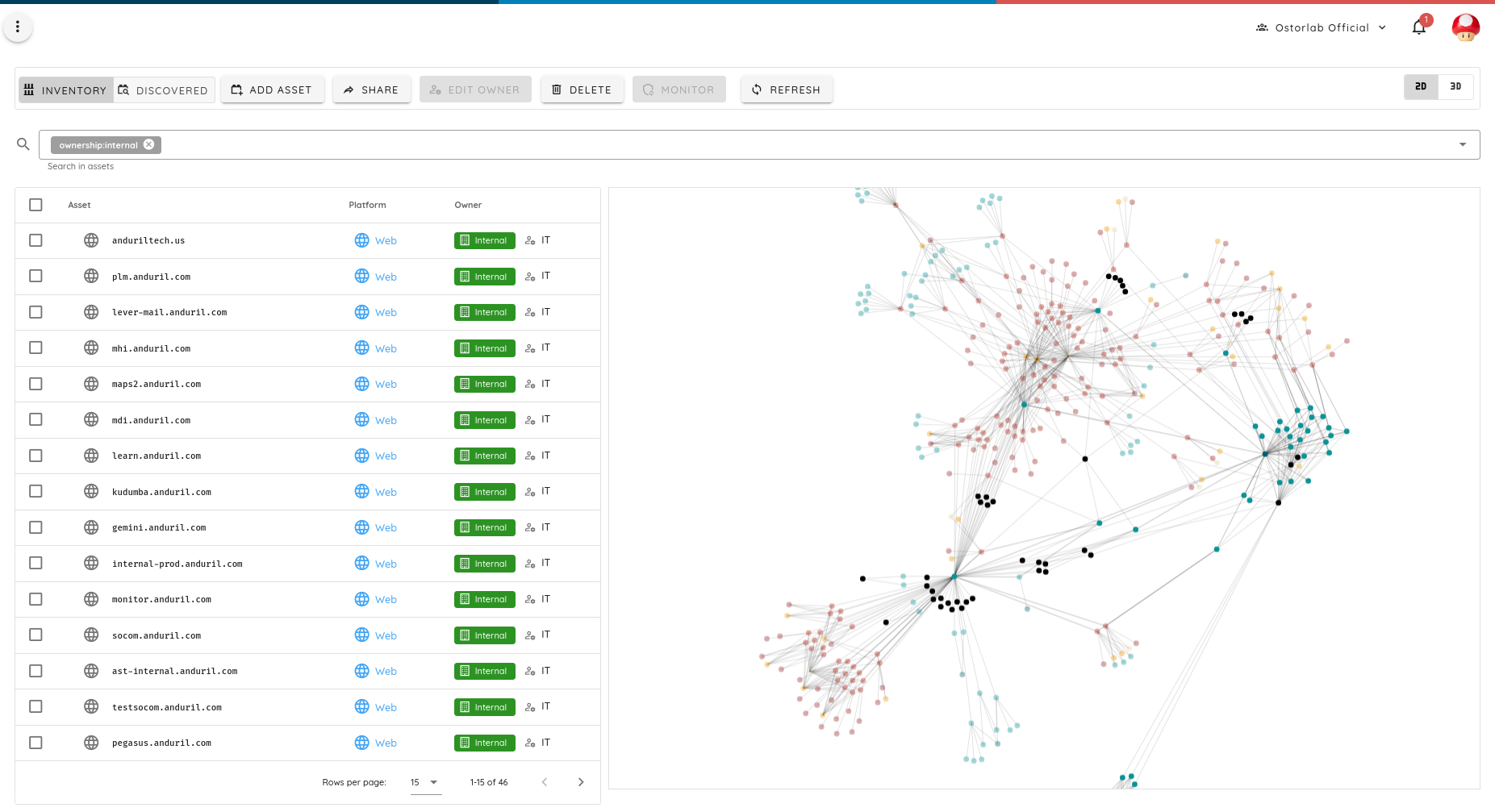This screenshot has height=812, width=1495.
Task: Click owner person icon for learn.anduril.com
Action: click(x=530, y=456)
